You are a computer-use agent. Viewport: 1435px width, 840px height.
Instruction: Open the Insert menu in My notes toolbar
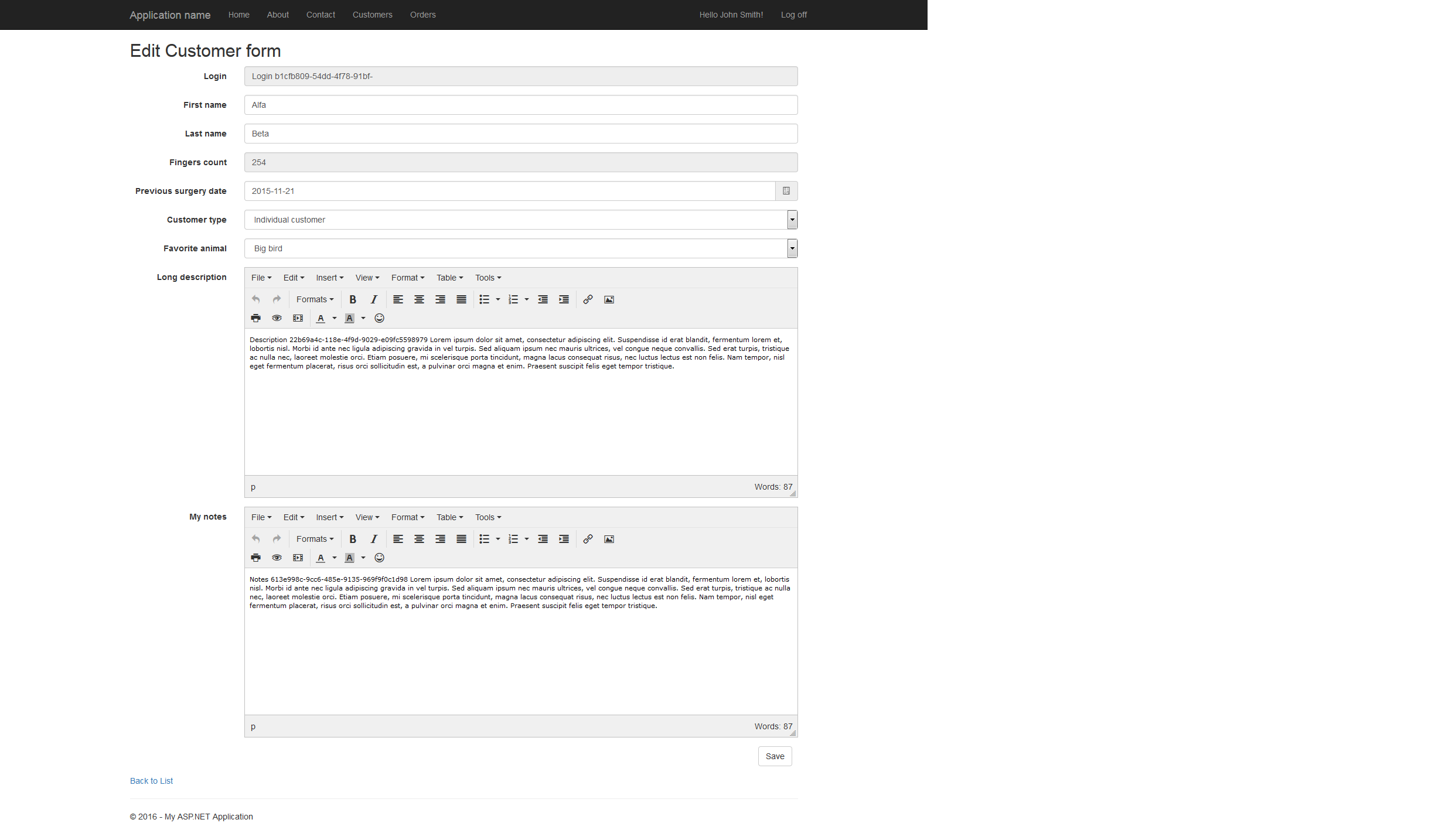330,517
